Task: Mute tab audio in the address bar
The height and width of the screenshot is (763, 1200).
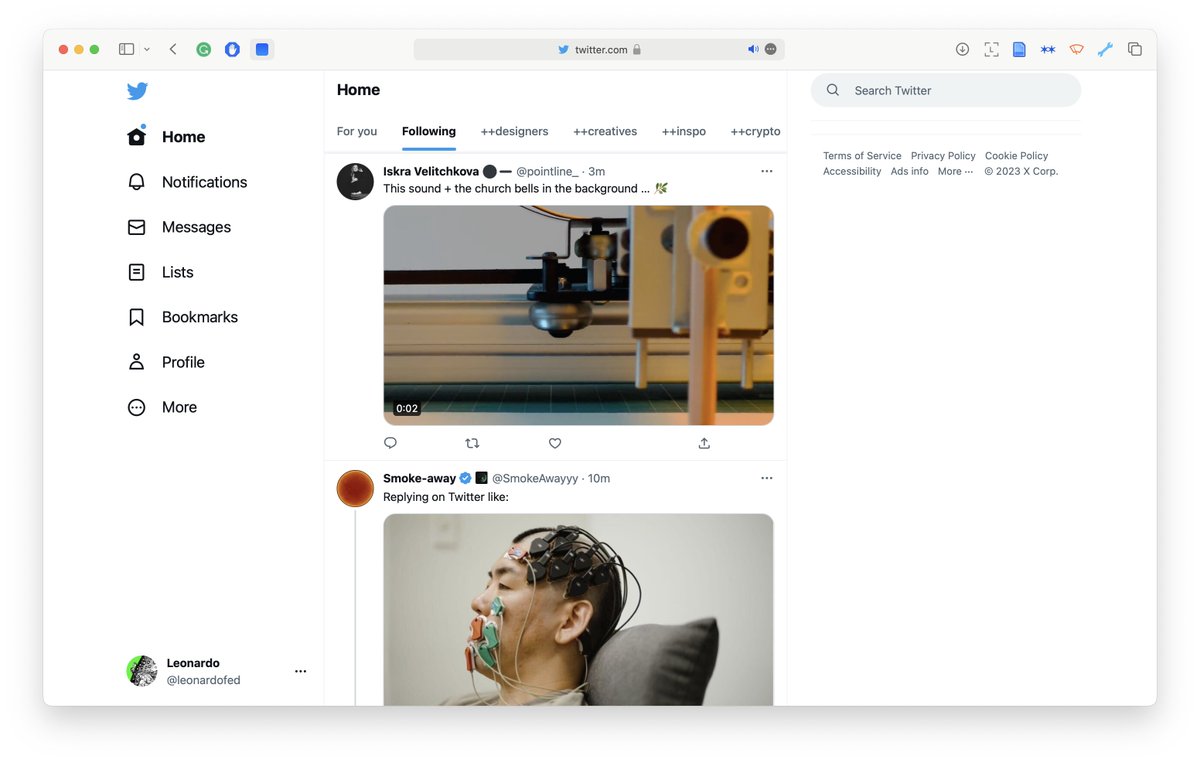Action: [x=752, y=48]
